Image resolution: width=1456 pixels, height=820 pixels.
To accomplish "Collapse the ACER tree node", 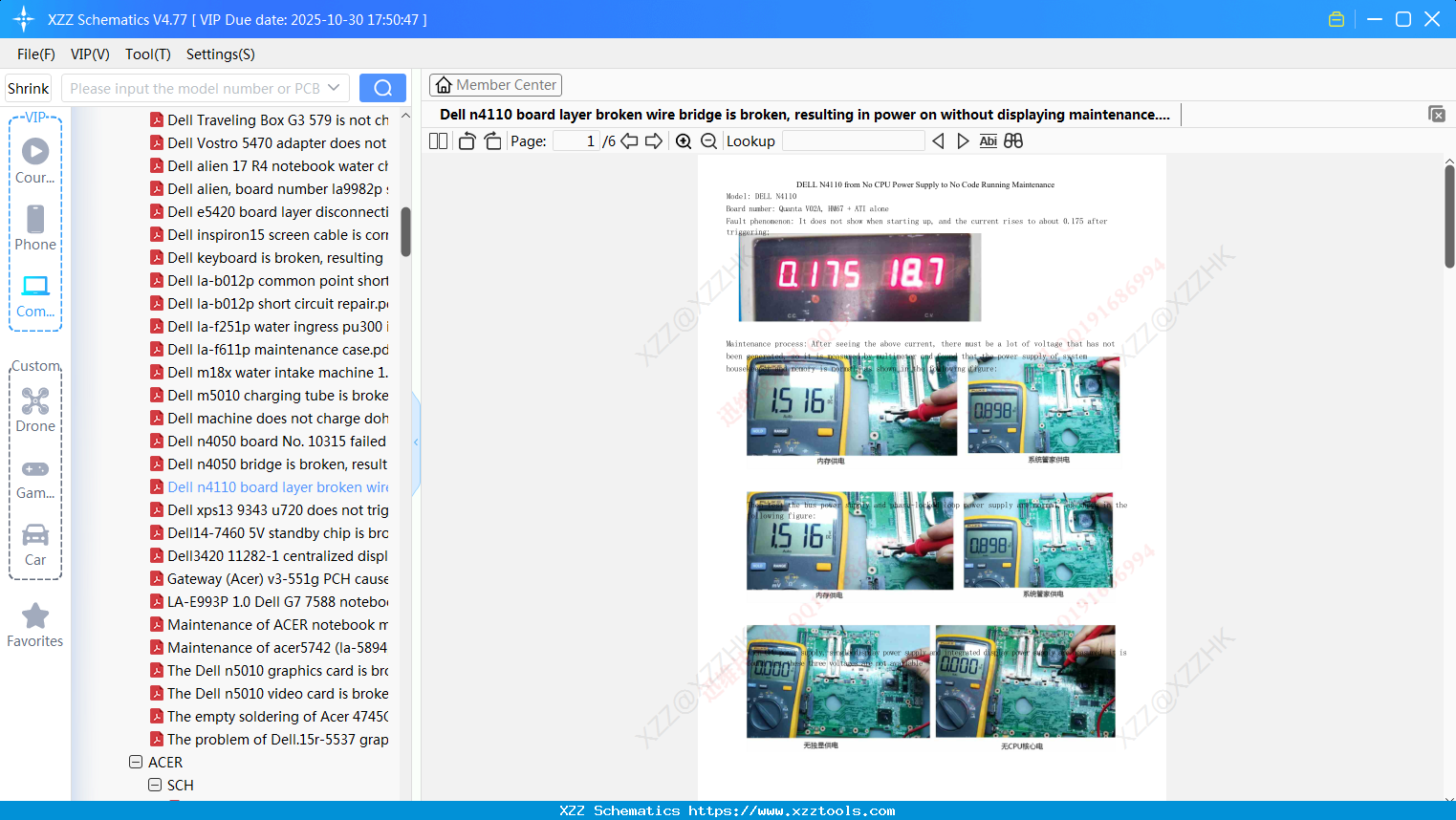I will coord(136,763).
